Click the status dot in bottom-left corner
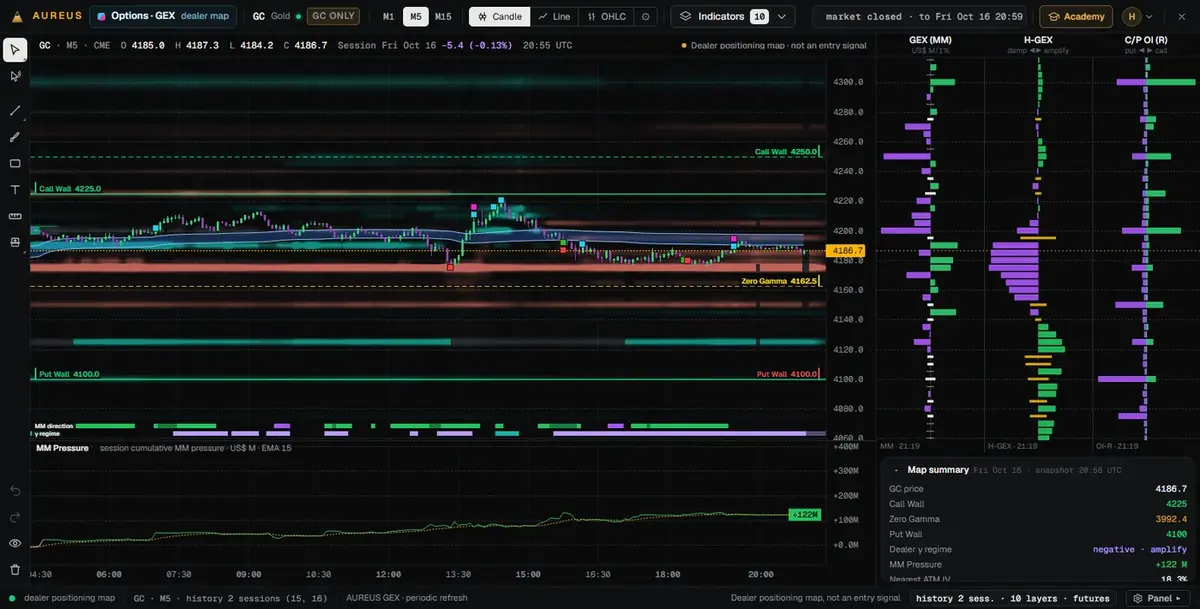Screen dimensions: 1200x609 (10, 598)
